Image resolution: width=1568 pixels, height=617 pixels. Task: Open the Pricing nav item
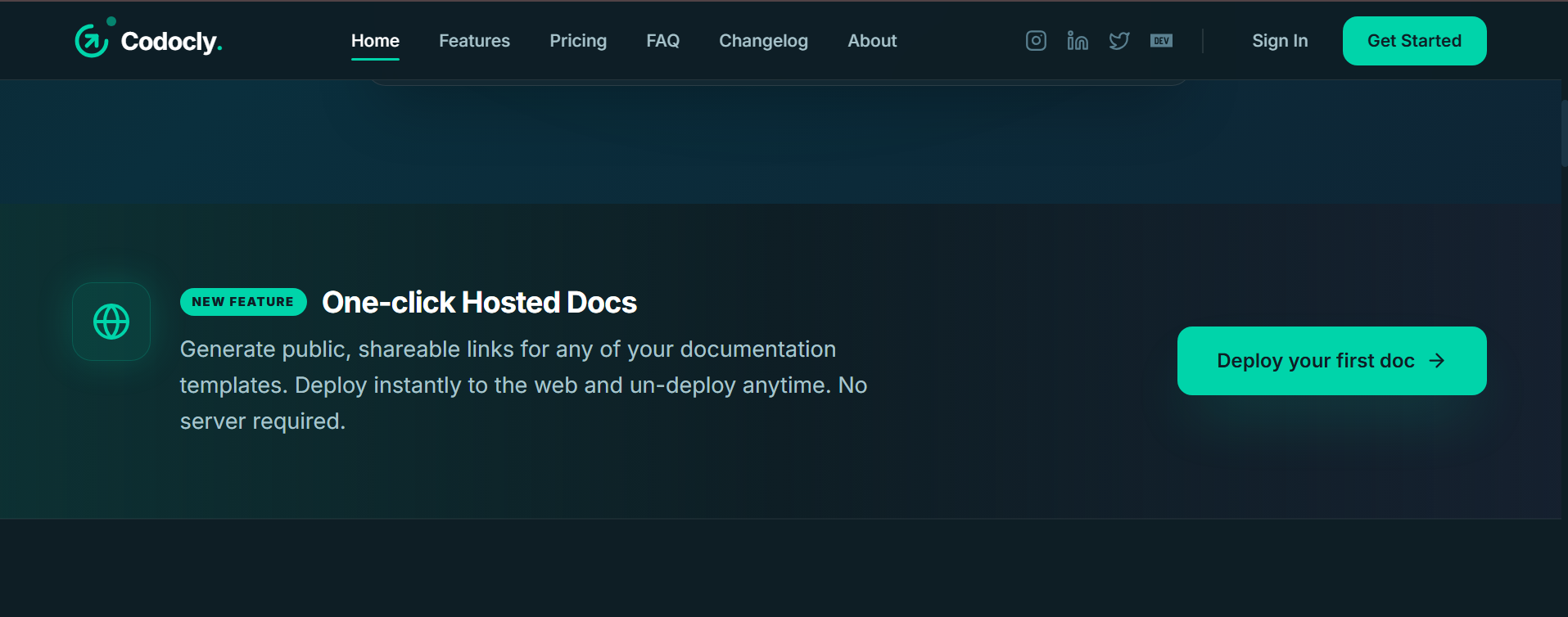[578, 41]
